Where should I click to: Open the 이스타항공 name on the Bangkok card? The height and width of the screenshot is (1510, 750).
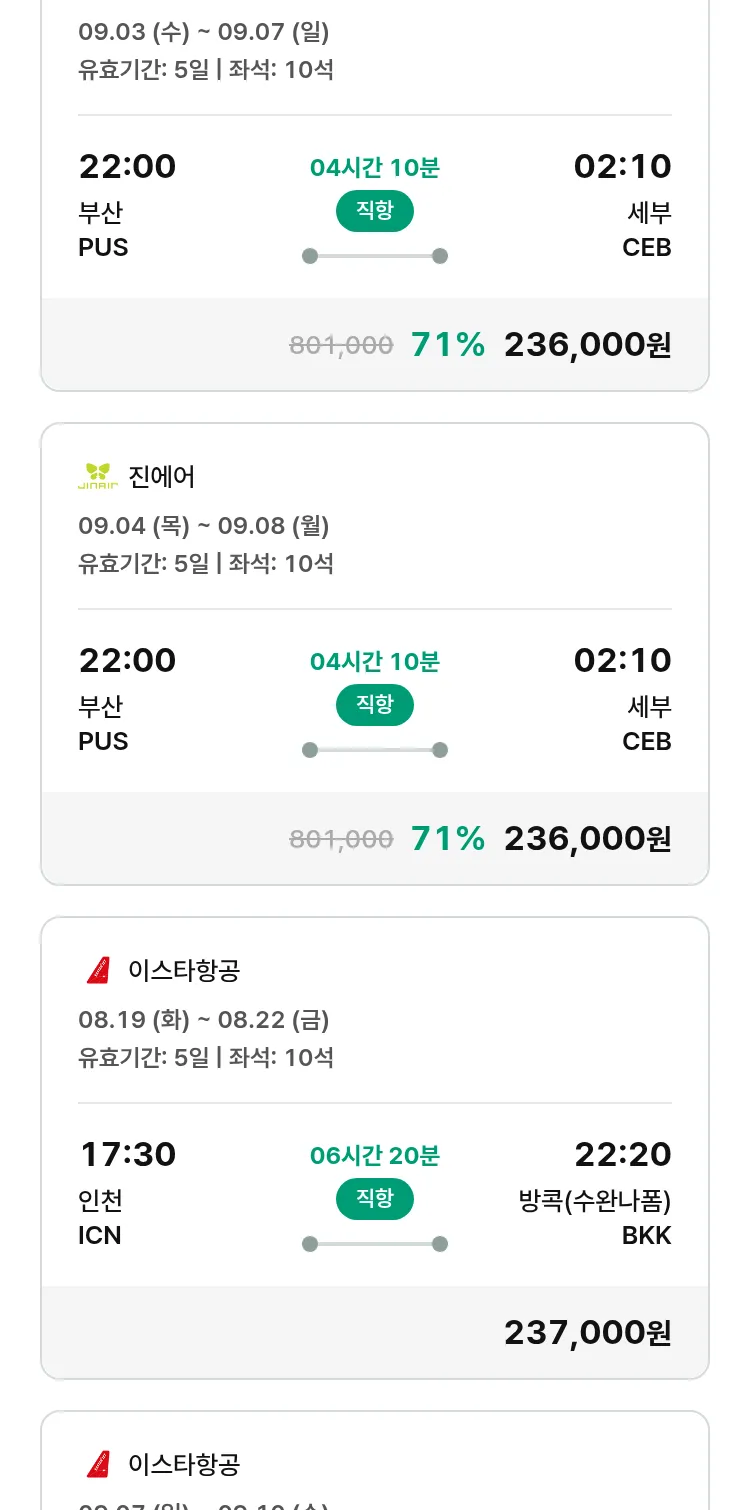point(184,971)
